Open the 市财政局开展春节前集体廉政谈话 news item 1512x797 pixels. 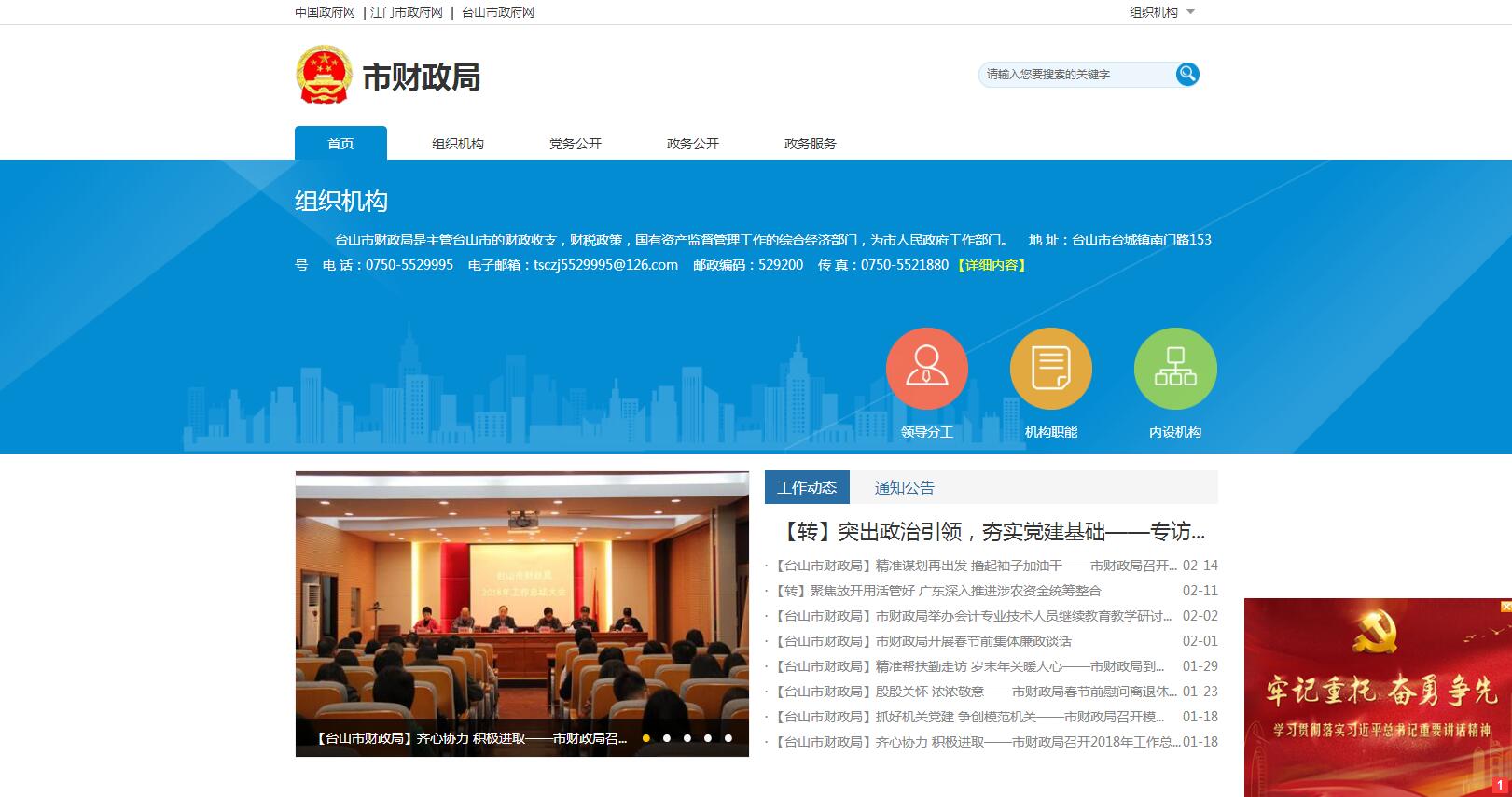923,641
